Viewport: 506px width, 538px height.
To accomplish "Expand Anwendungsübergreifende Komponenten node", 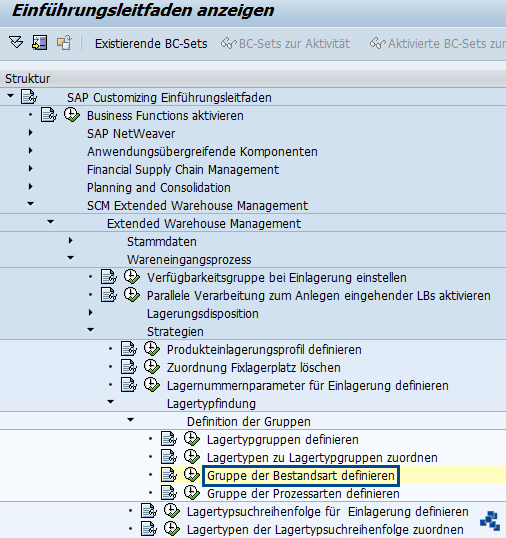I will (x=31, y=151).
